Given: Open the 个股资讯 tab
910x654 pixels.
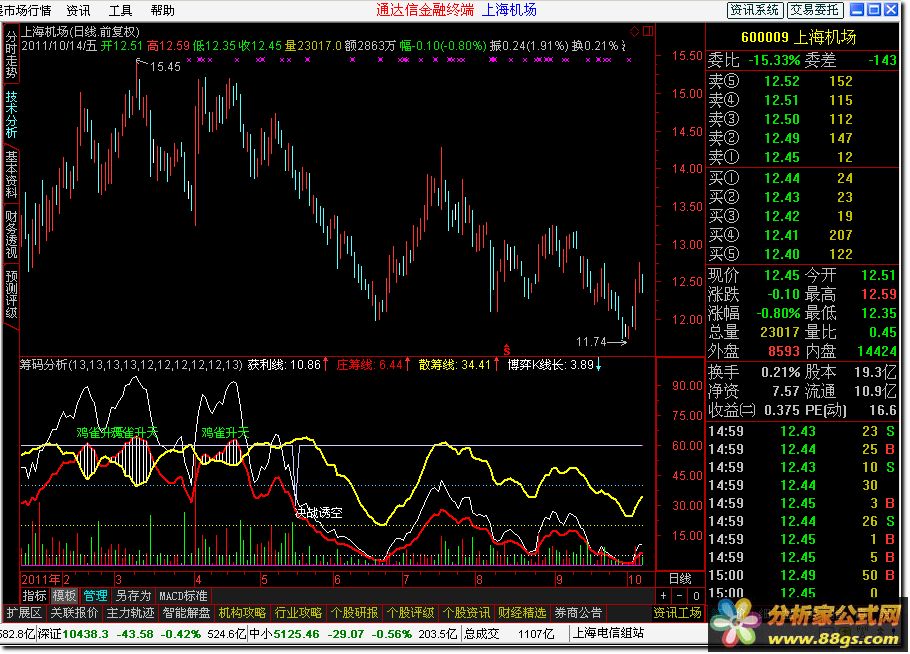Looking at the screenshot, I should click(x=467, y=613).
